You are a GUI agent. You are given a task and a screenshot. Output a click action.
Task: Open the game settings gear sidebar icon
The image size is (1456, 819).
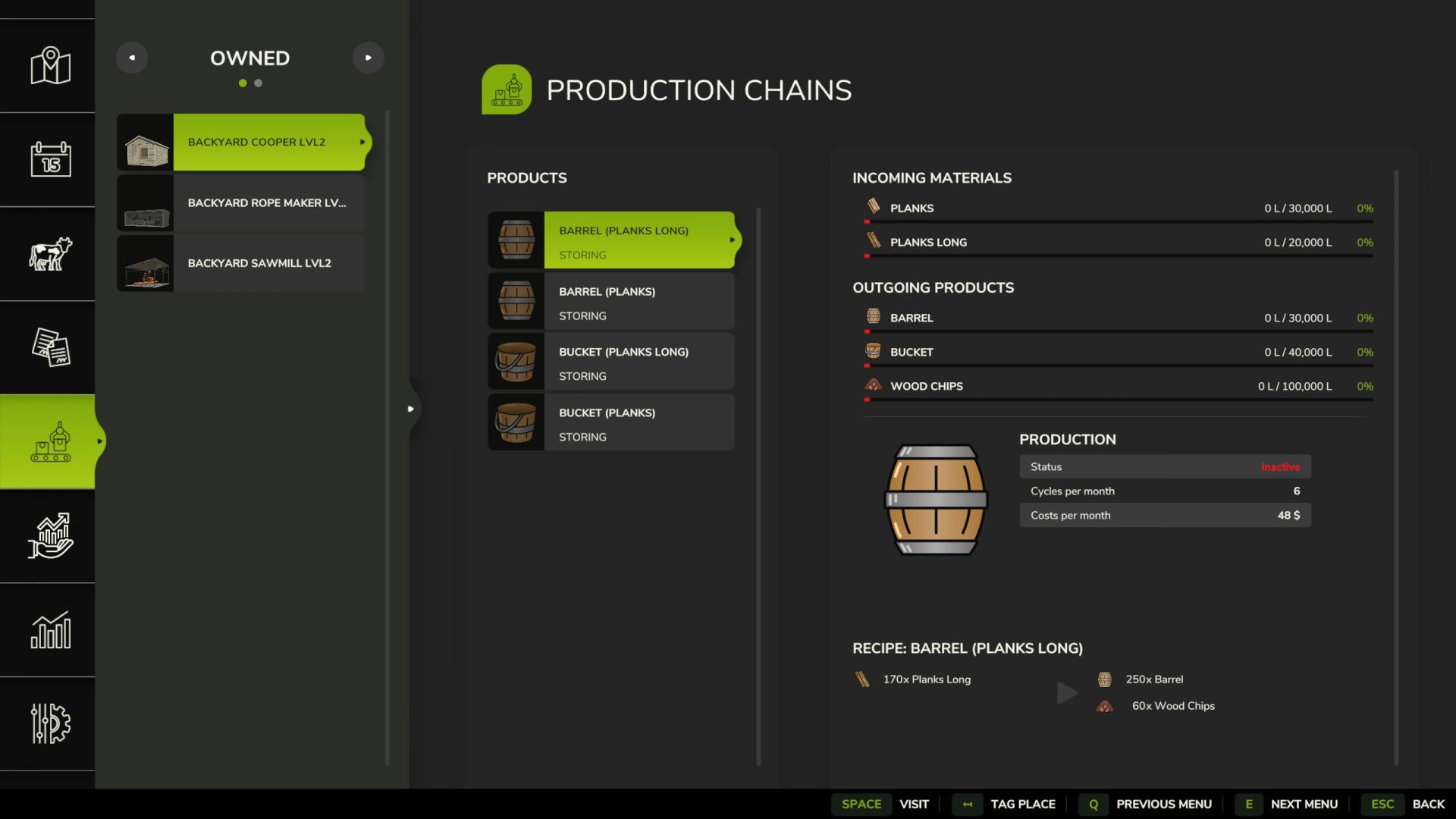pyautogui.click(x=50, y=723)
